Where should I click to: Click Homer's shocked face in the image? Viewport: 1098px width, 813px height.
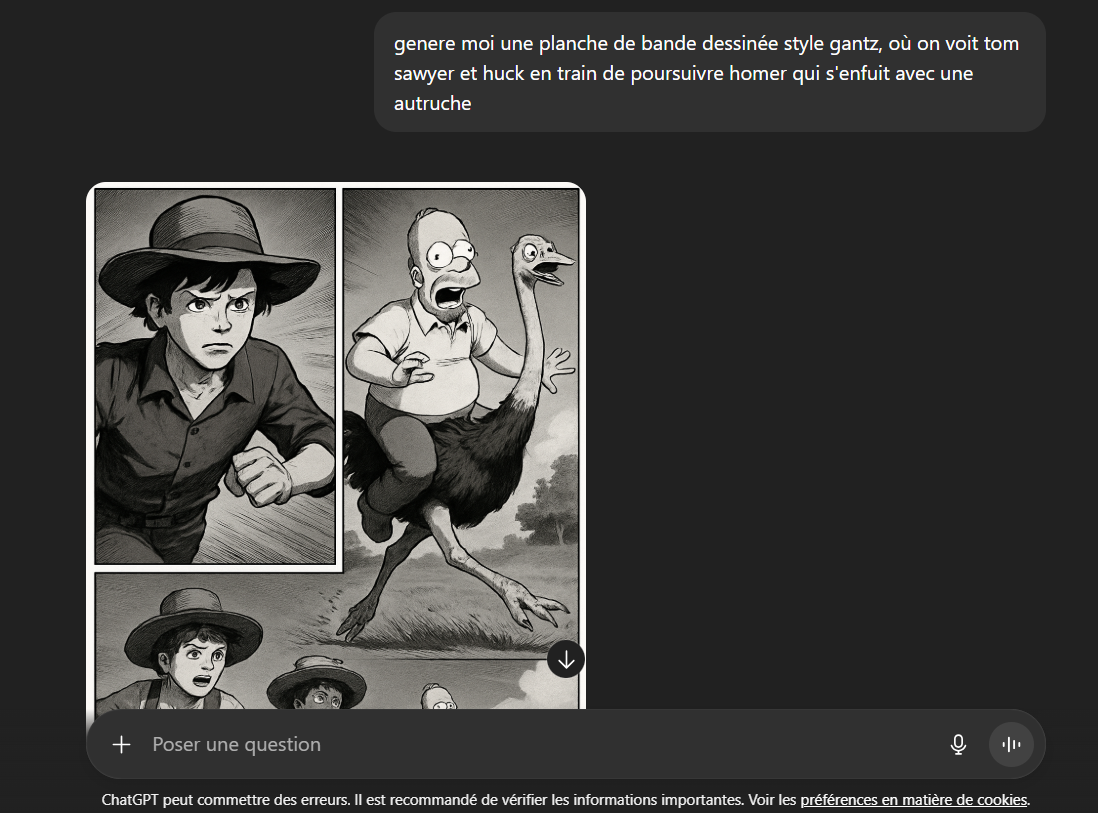(447, 266)
